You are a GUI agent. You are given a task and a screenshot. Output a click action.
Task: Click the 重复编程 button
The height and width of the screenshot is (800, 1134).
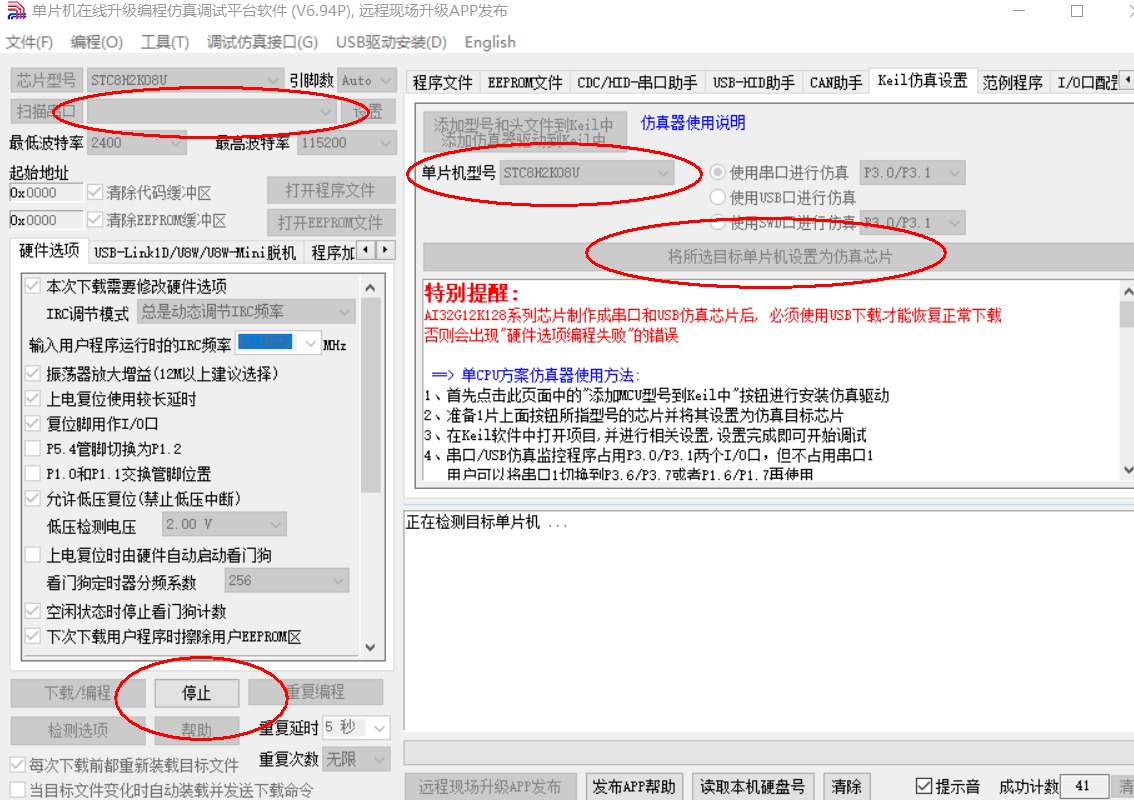pos(315,692)
